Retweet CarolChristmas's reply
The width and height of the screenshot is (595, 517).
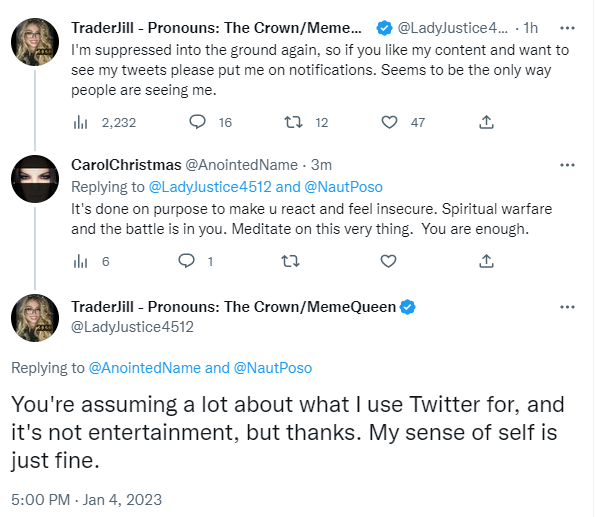coord(290,261)
